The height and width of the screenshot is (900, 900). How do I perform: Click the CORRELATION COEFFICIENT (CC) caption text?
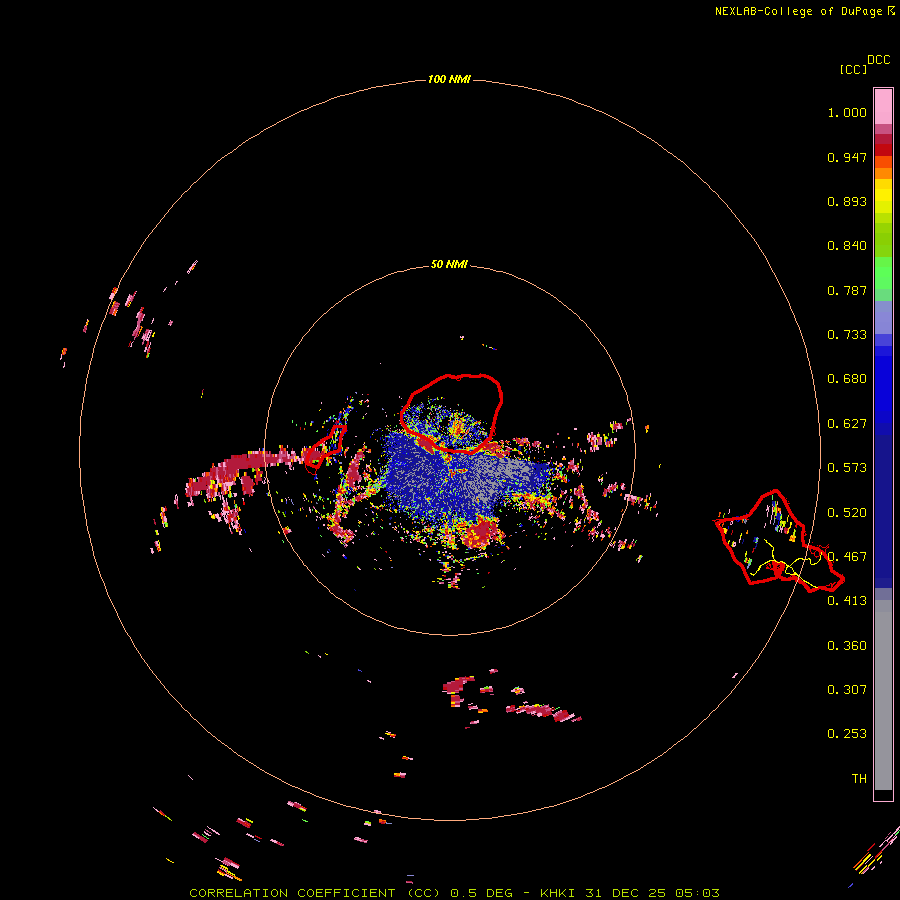click(x=315, y=893)
